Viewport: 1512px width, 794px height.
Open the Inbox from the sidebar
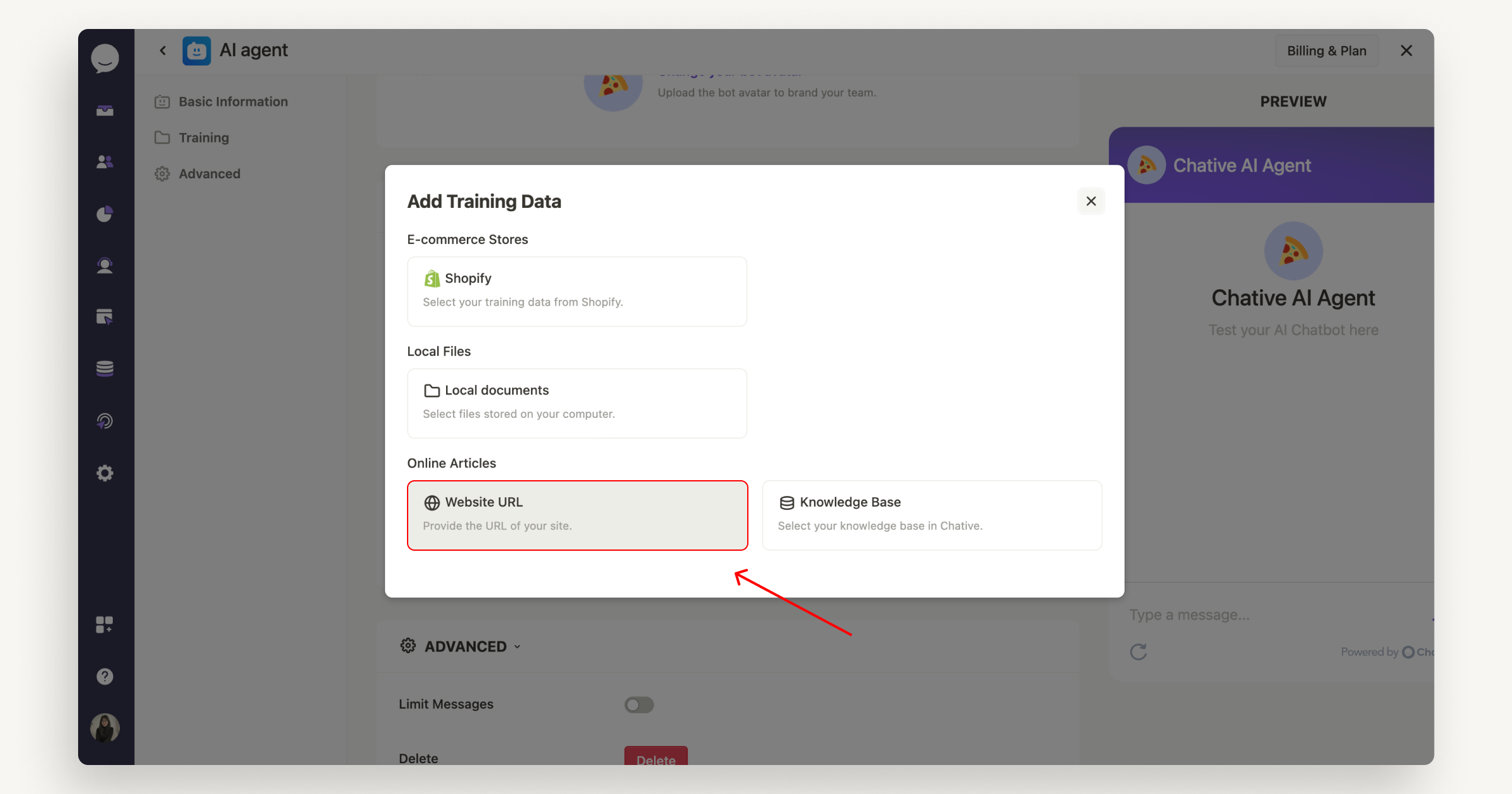105,110
